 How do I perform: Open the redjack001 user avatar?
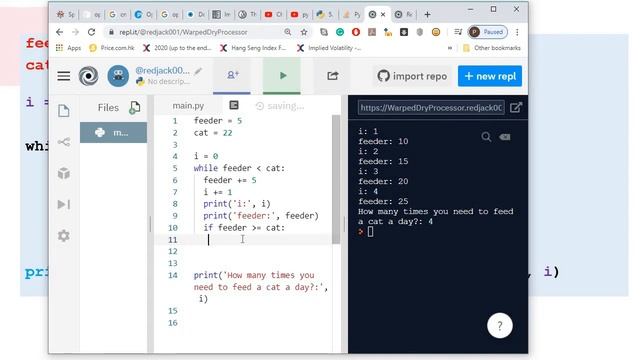pyautogui.click(x=118, y=76)
